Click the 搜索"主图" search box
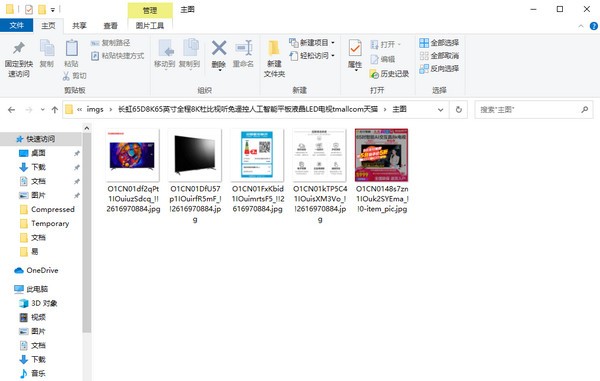Image resolution: width=600 pixels, height=381 pixels. point(533,110)
